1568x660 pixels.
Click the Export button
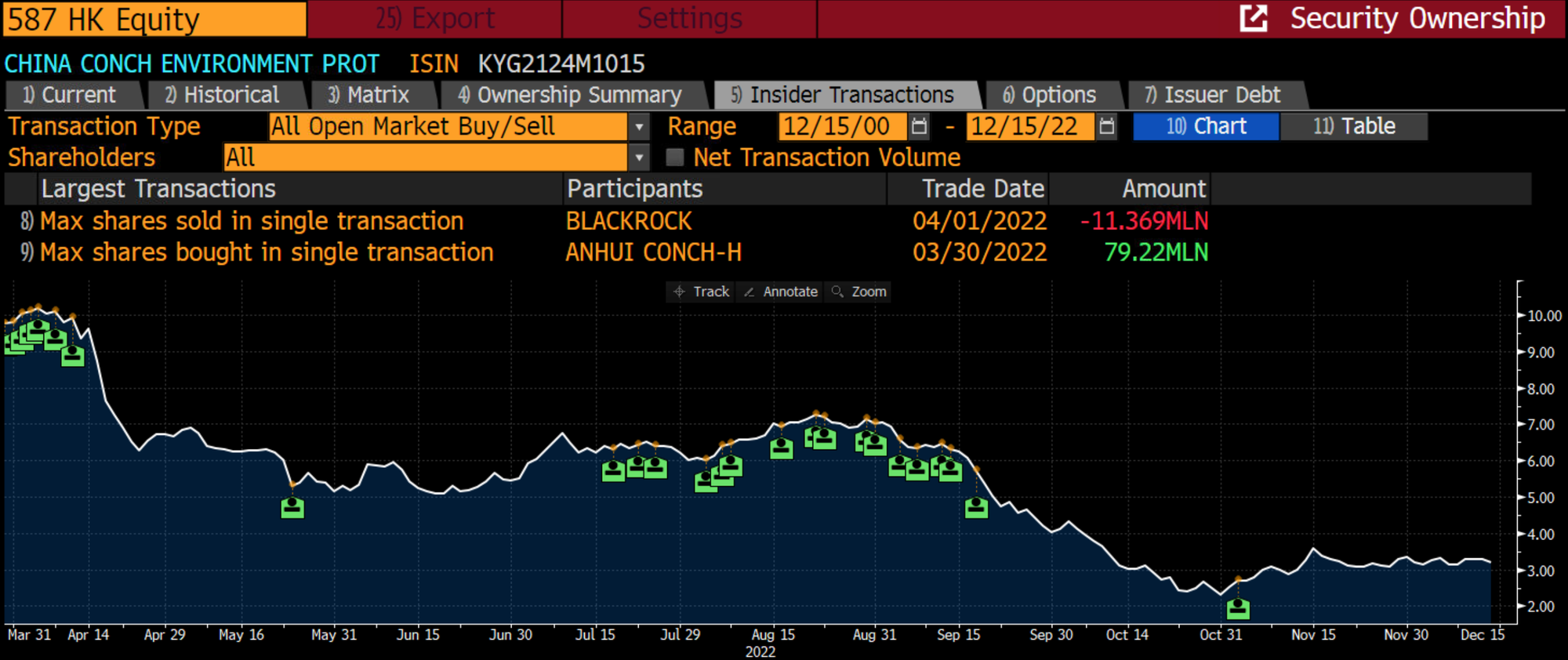click(x=435, y=18)
